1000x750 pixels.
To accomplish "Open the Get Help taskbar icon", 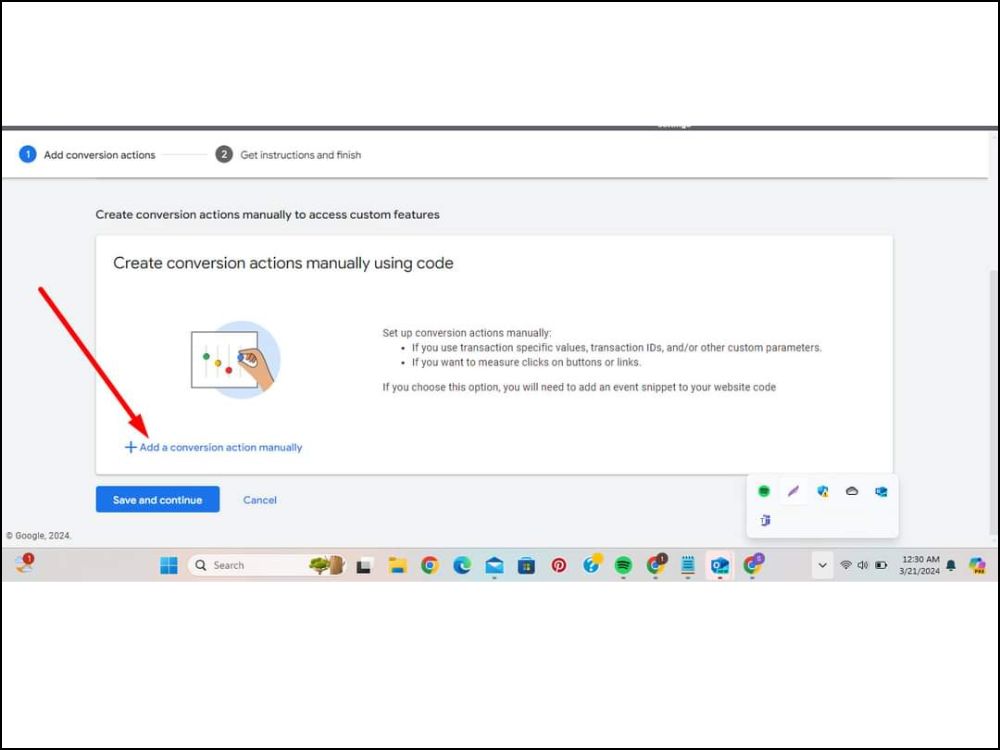I will 592,564.
